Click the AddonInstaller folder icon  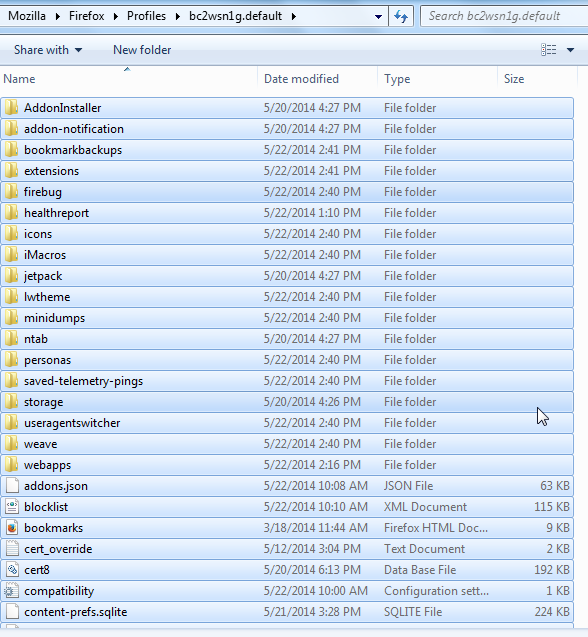(12, 108)
